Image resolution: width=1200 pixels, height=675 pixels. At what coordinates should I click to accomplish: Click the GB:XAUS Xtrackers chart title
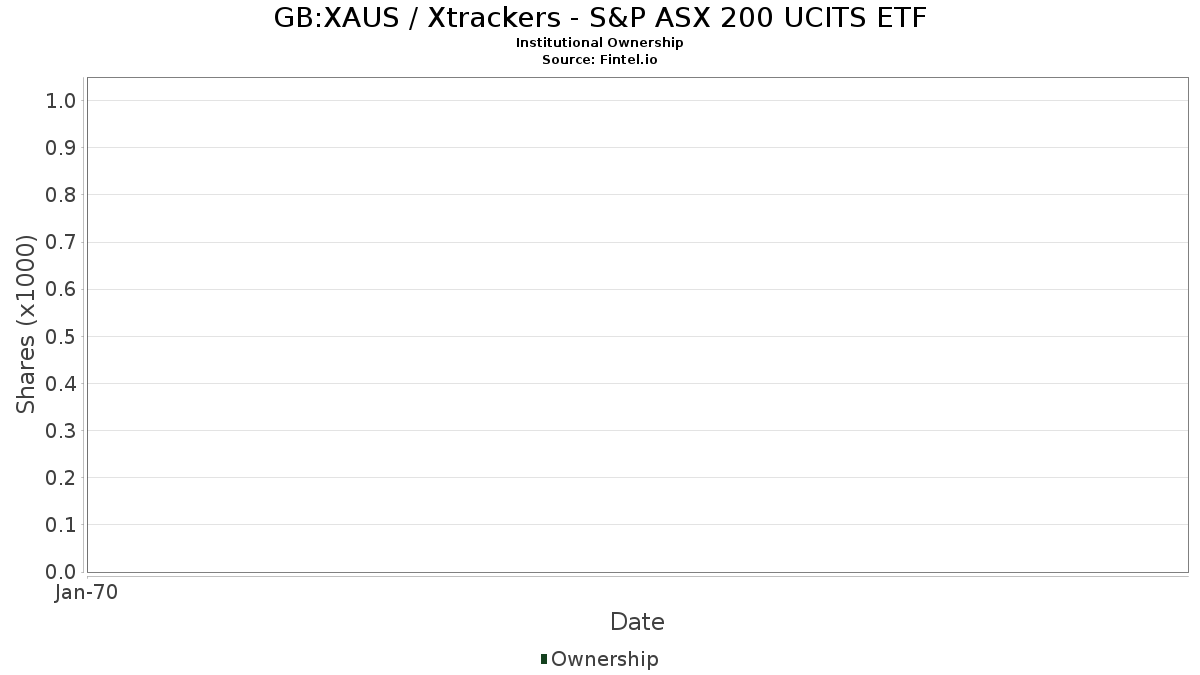[600, 18]
